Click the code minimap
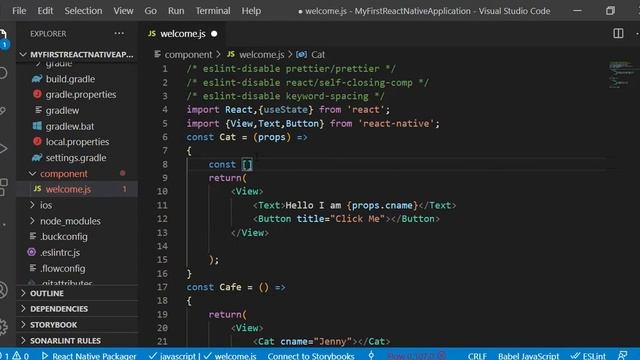Screen dimensions: 640x360 [x=620, y=75]
